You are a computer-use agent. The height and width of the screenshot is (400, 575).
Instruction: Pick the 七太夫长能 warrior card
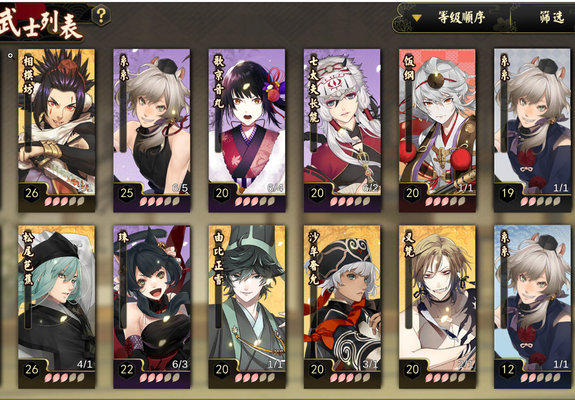point(343,130)
